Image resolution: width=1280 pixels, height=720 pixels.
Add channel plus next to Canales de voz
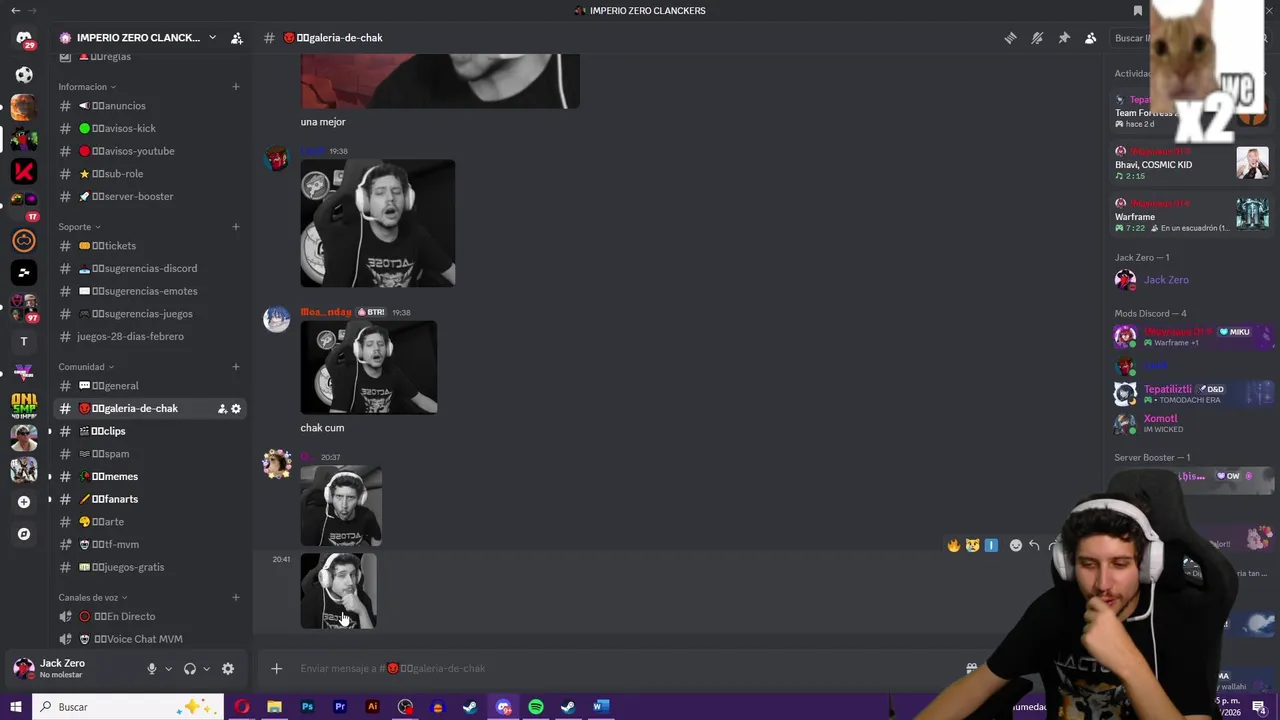pyautogui.click(x=236, y=598)
